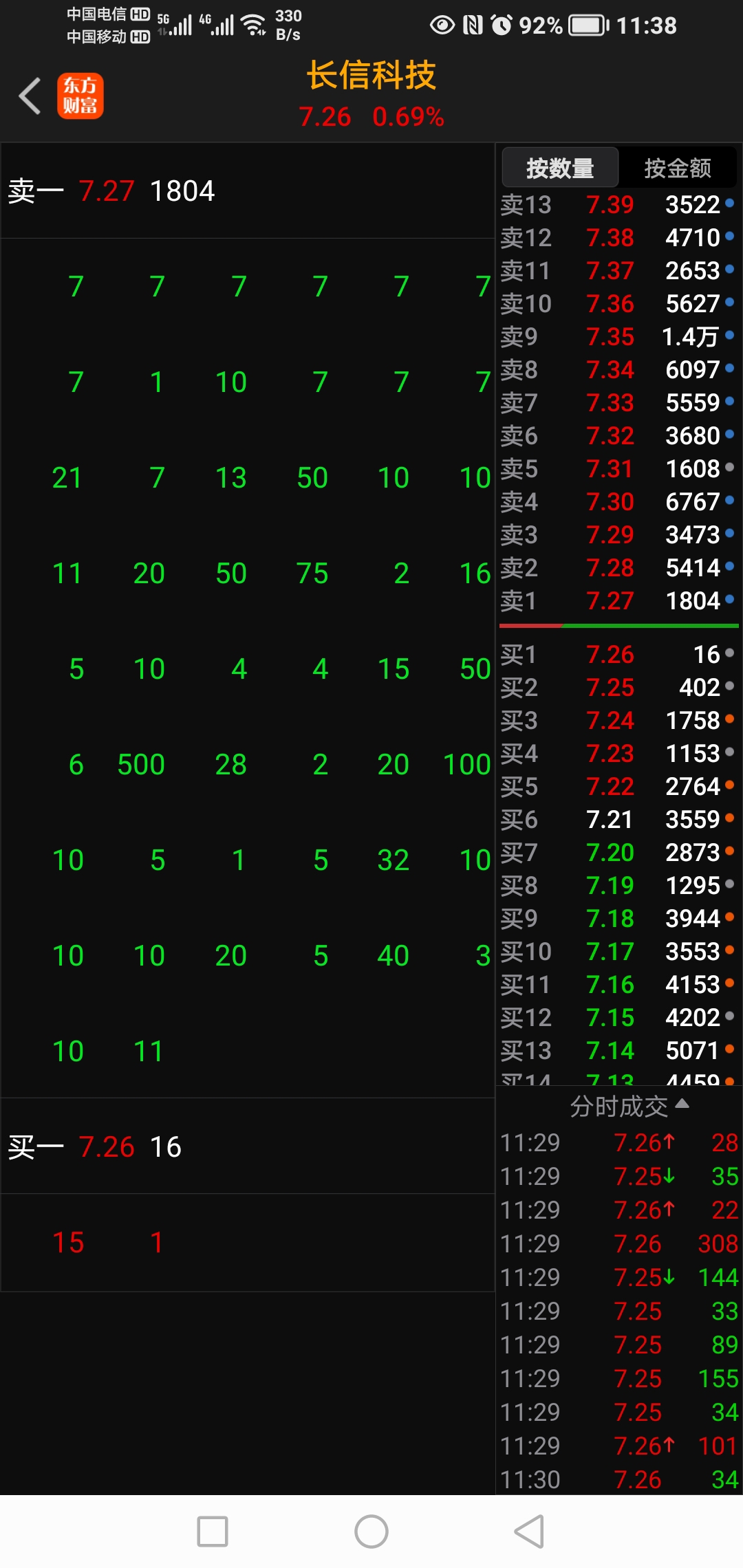Select the 卖9 7.35 order row

click(x=618, y=336)
